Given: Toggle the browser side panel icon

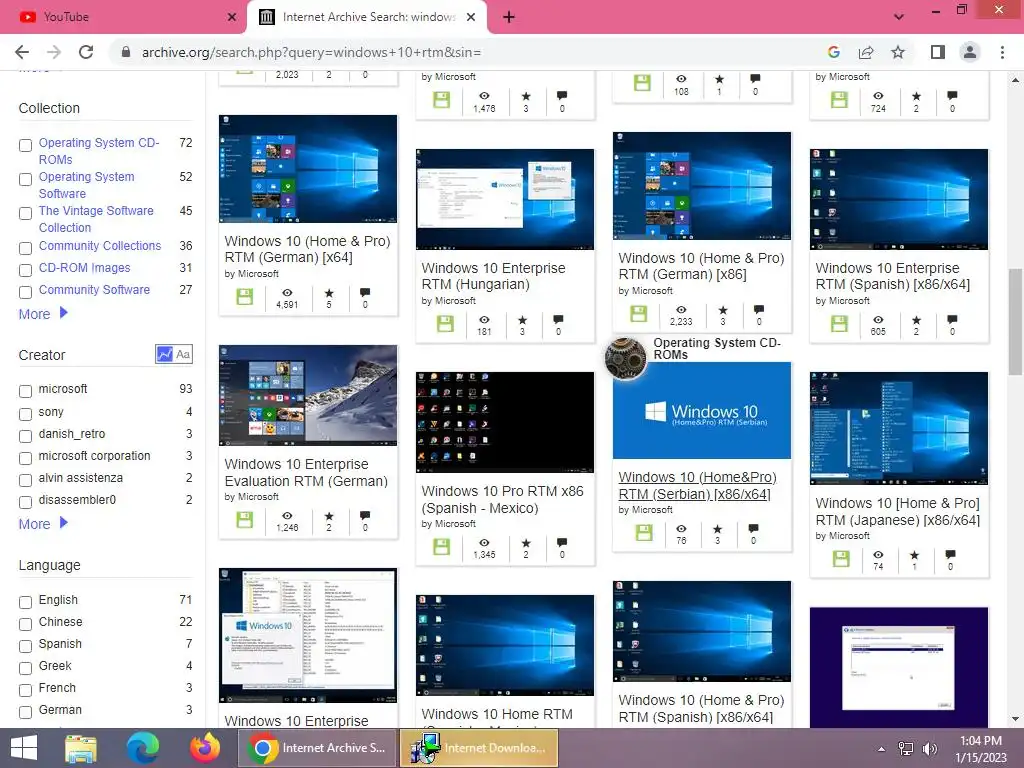Looking at the screenshot, I should (938, 52).
